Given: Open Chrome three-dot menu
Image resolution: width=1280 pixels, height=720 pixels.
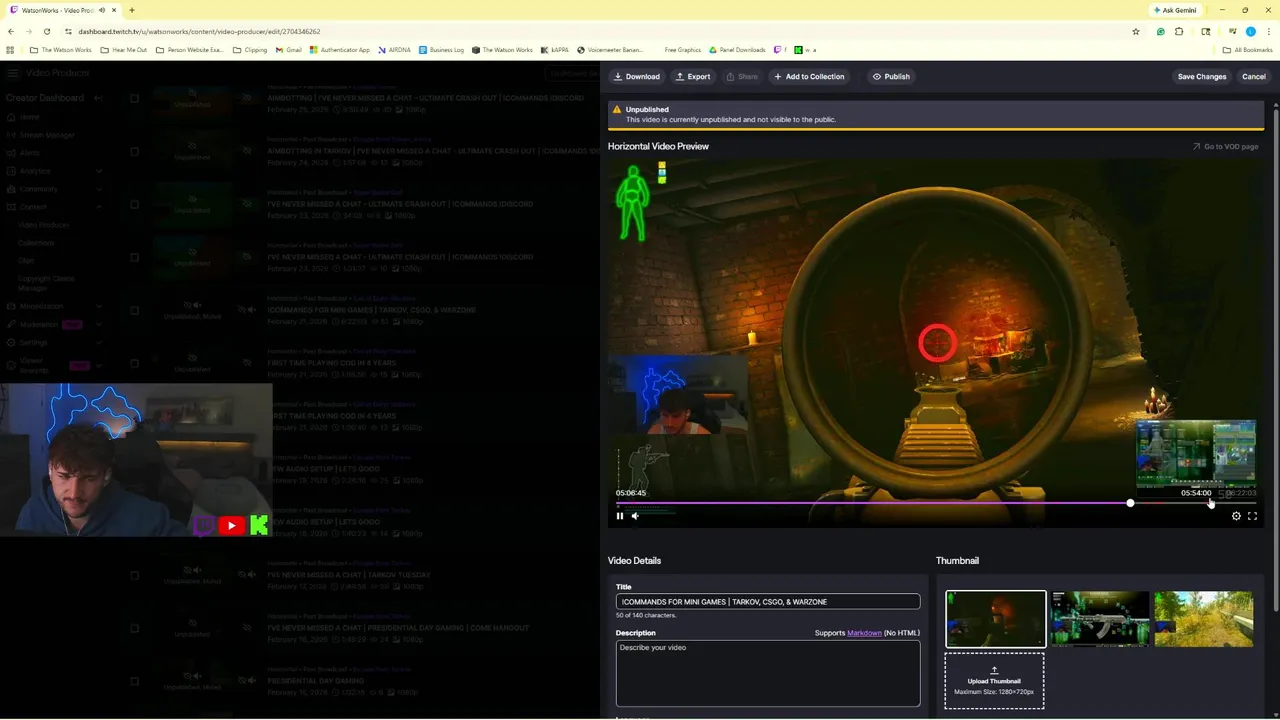Looking at the screenshot, I should (x=1268, y=31).
